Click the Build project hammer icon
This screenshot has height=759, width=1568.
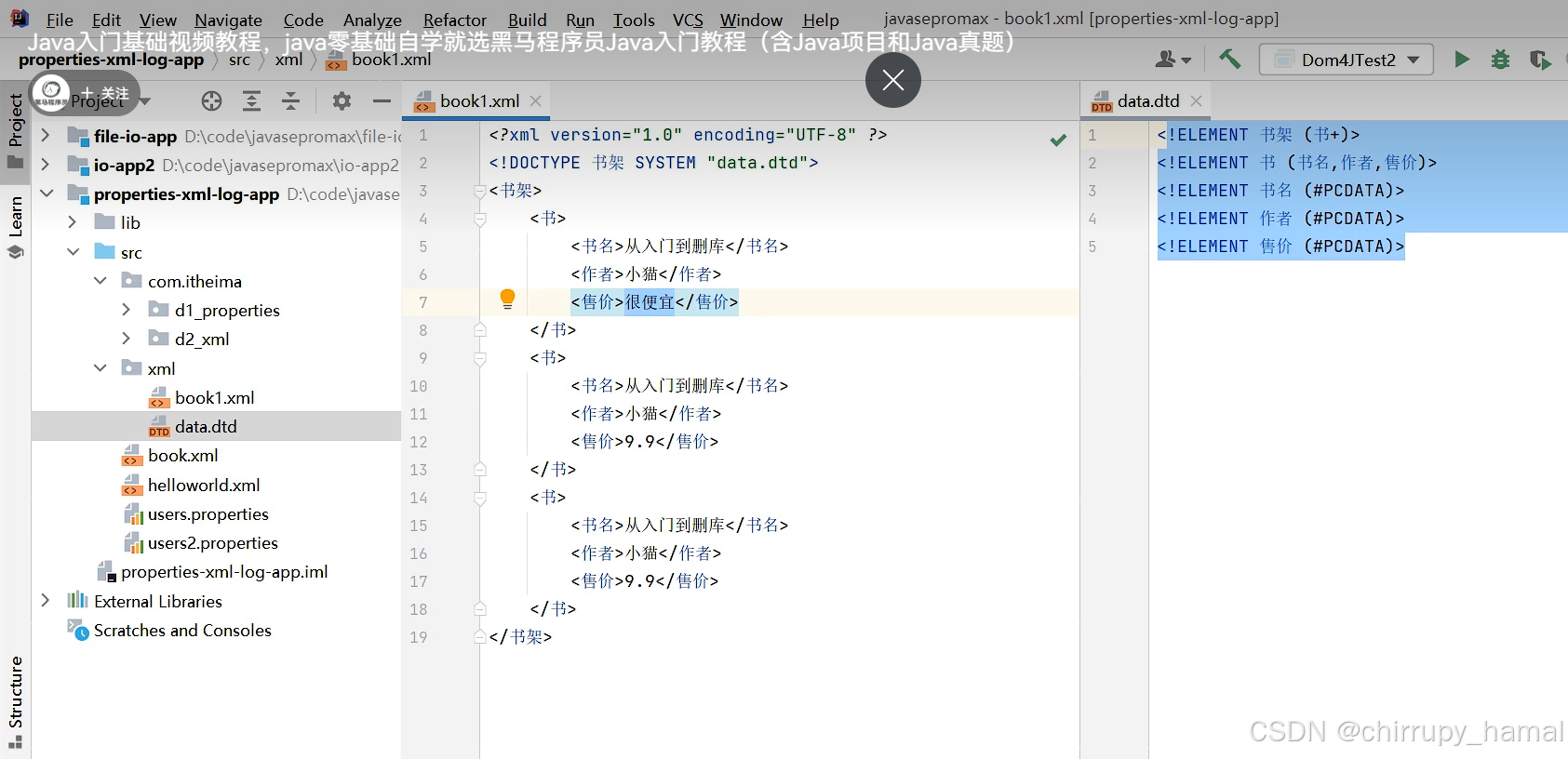point(1229,60)
